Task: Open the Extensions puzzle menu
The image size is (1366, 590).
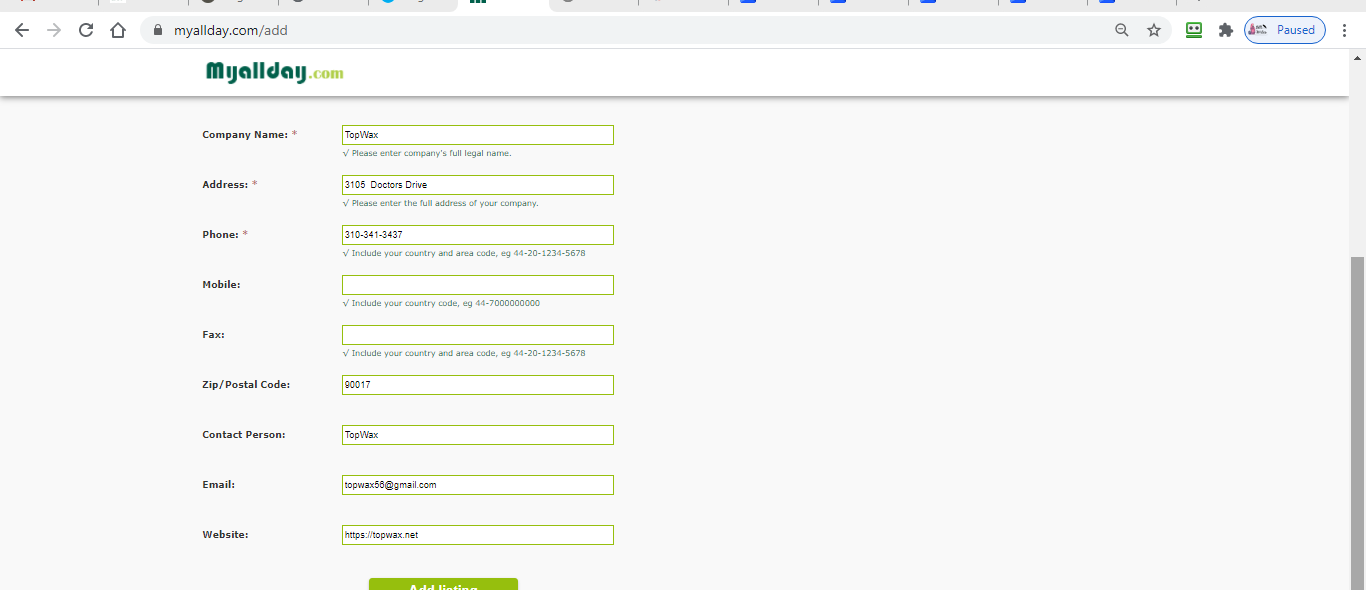Action: tap(1225, 30)
